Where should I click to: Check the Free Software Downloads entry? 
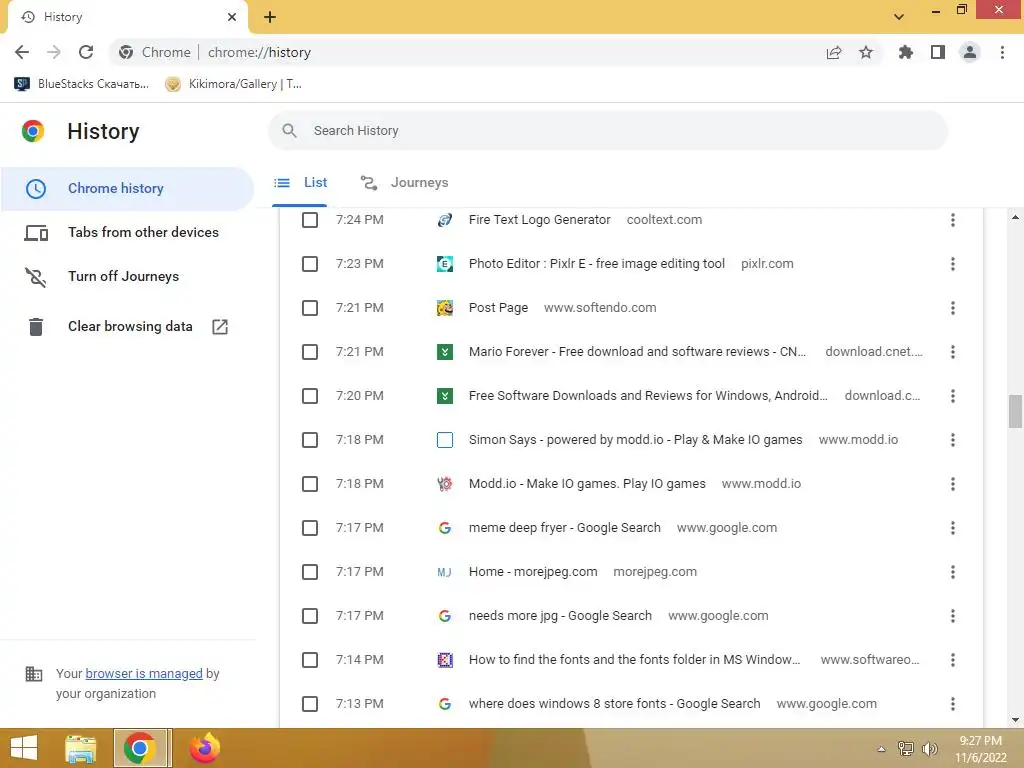tap(310, 396)
